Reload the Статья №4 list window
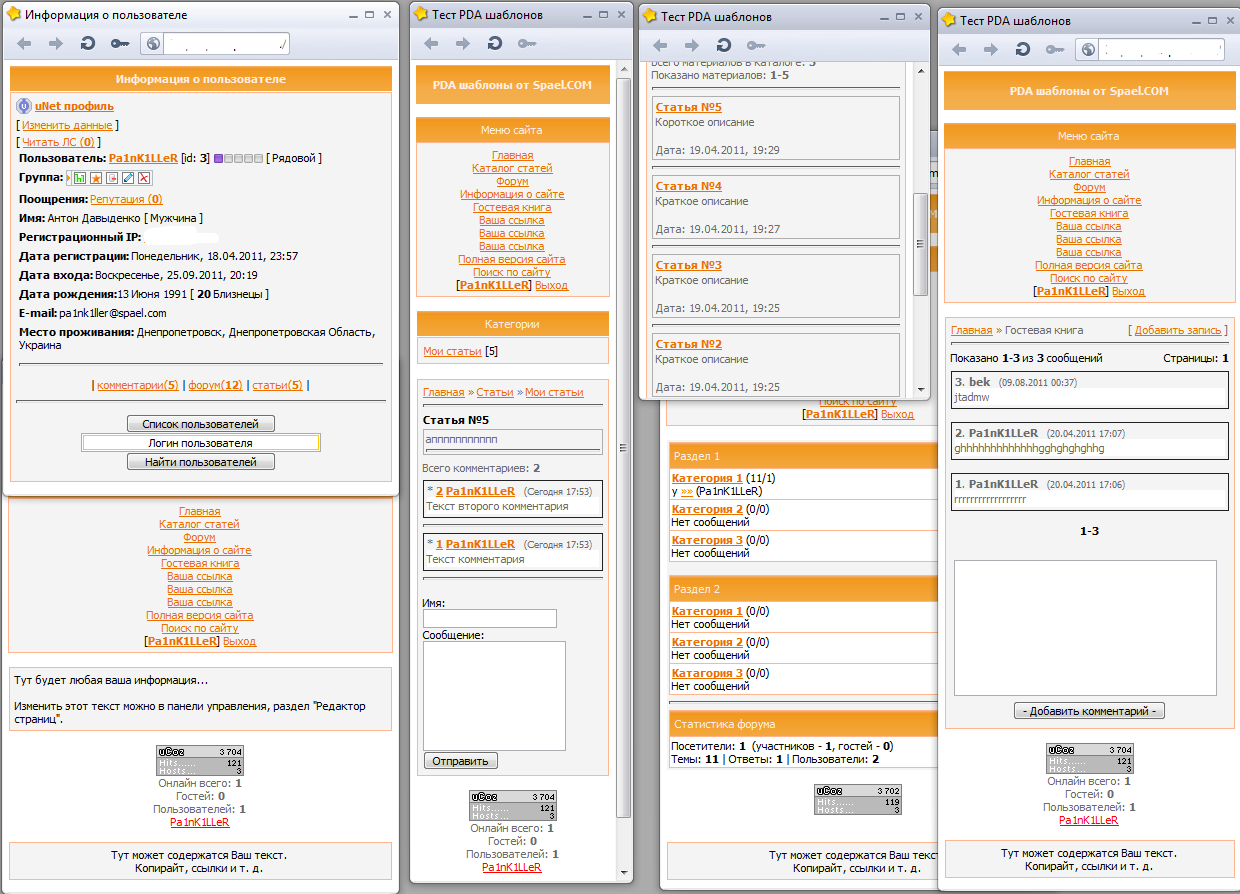Screen dimensions: 1240x894 click(723, 45)
